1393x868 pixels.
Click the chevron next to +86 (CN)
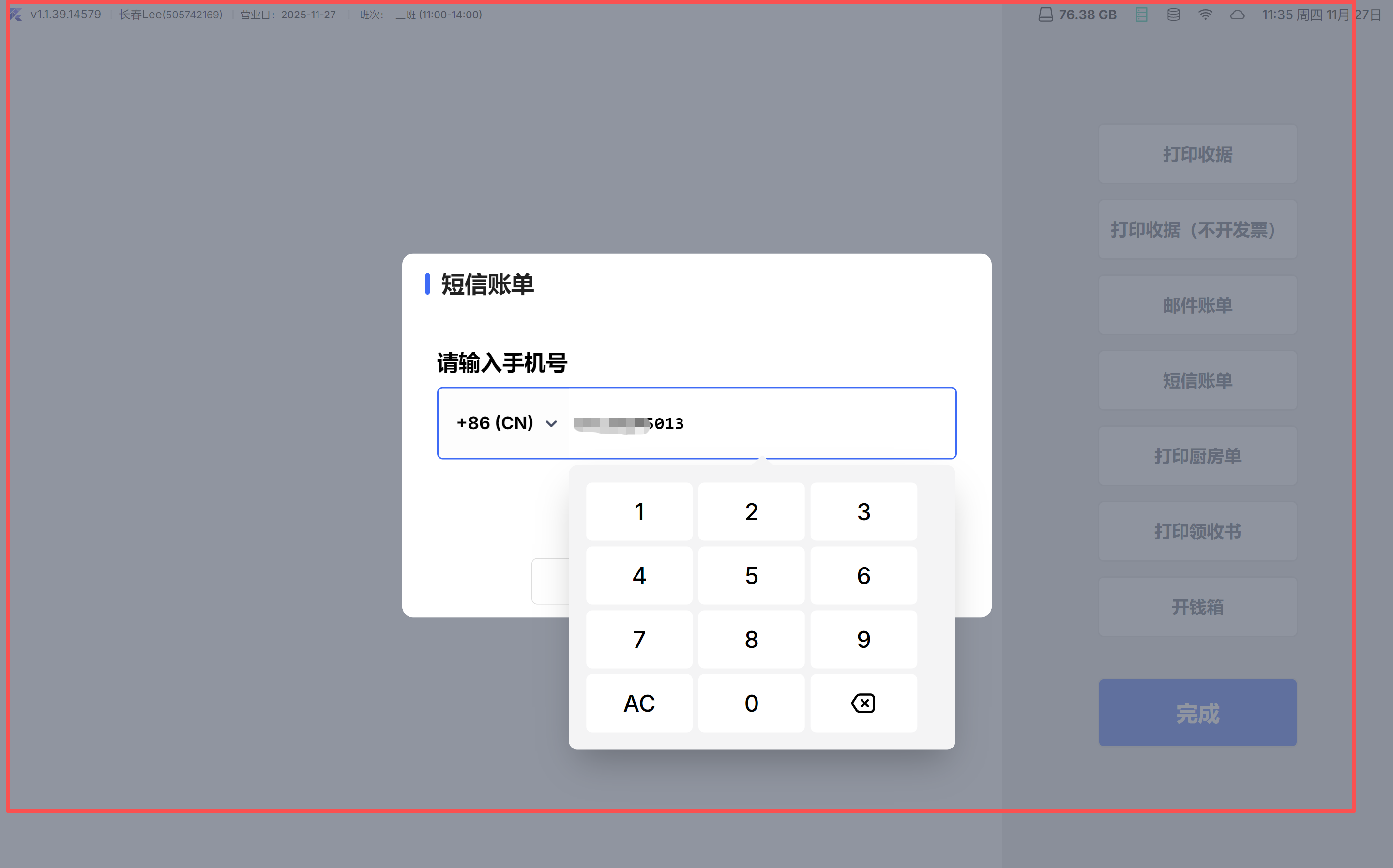[x=551, y=424]
